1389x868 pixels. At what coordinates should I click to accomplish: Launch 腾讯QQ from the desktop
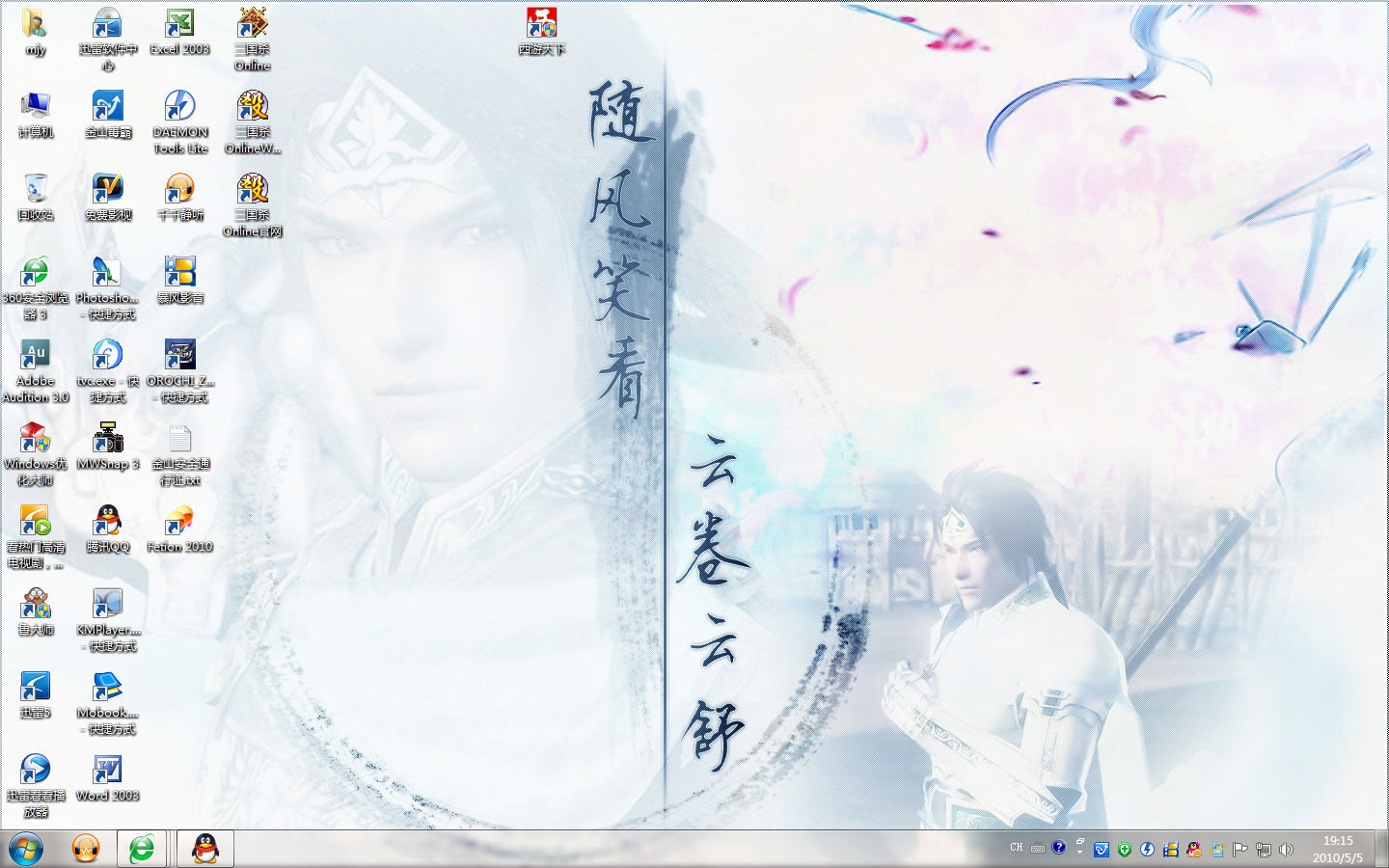tap(107, 530)
